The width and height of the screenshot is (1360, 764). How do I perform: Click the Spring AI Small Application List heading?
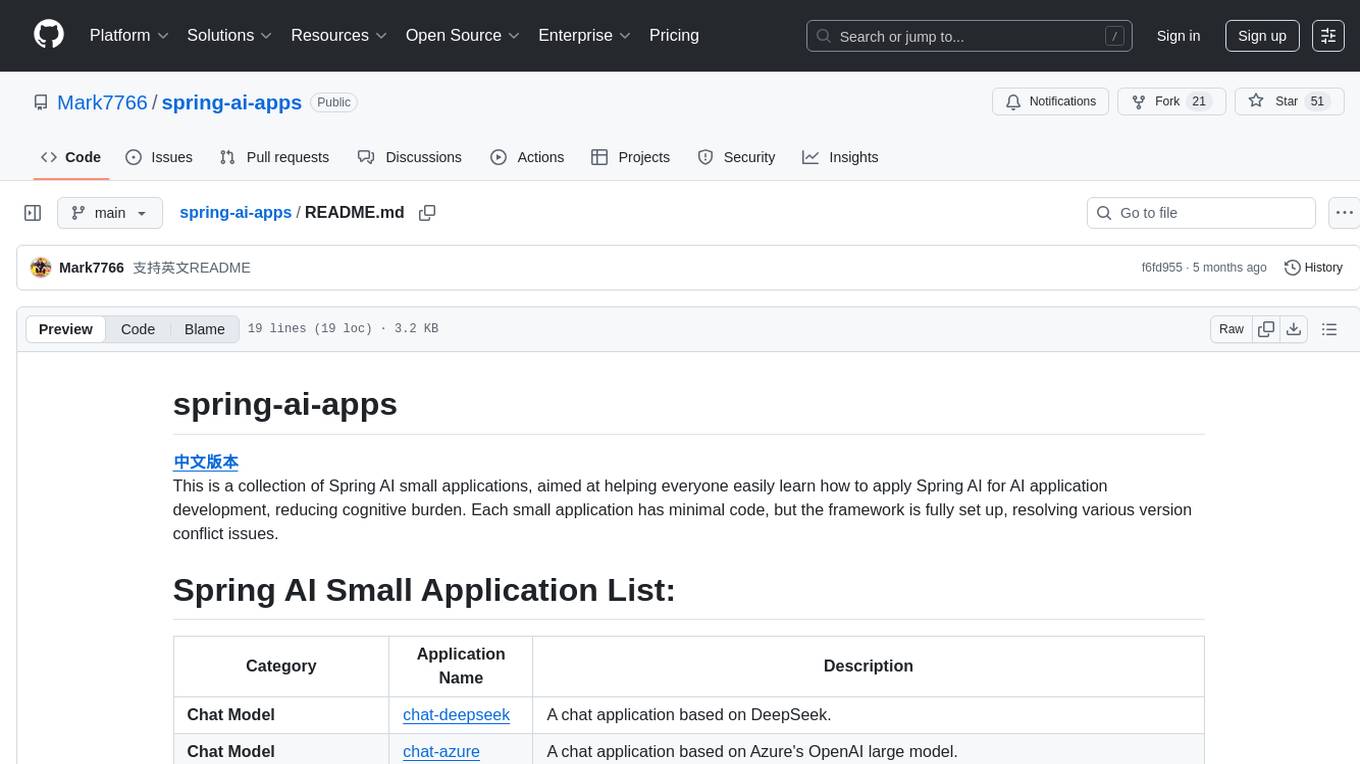424,590
